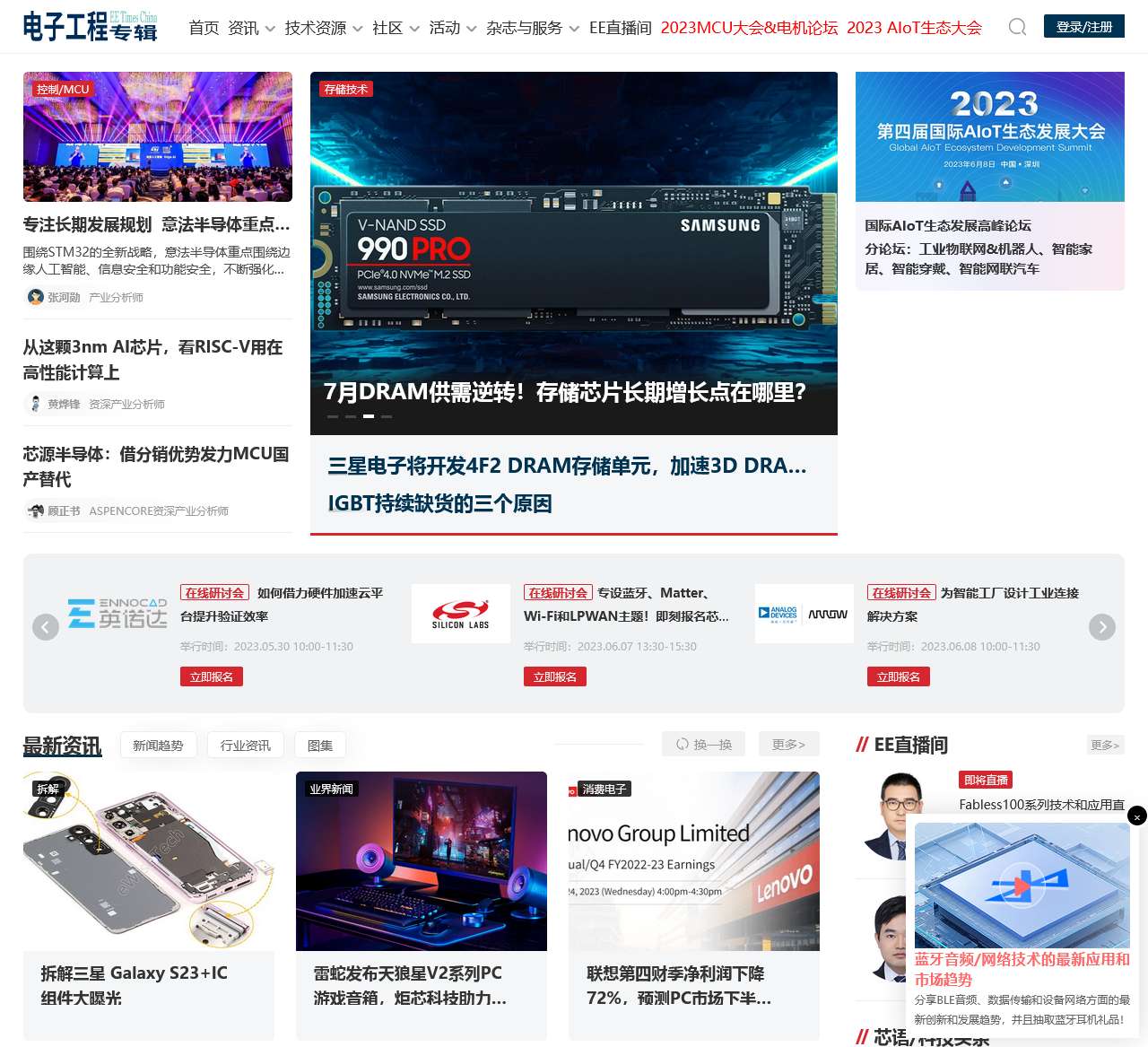Screen dimensions: 1148x1047
Task: Click the 控制/MCU category tag
Action: click(63, 89)
